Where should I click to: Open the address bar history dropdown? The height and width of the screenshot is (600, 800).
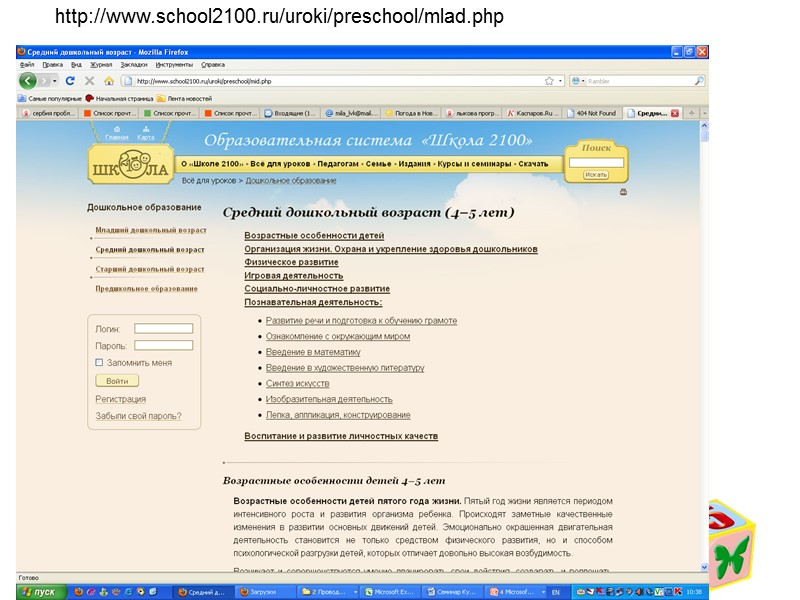(560, 81)
